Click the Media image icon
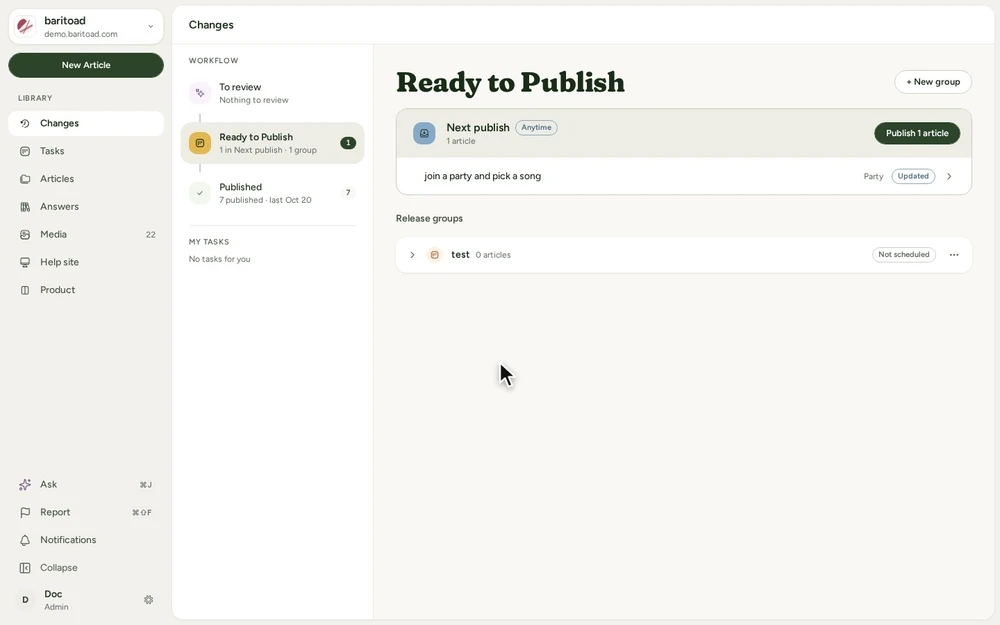The image size is (1000, 625). pos(25,235)
